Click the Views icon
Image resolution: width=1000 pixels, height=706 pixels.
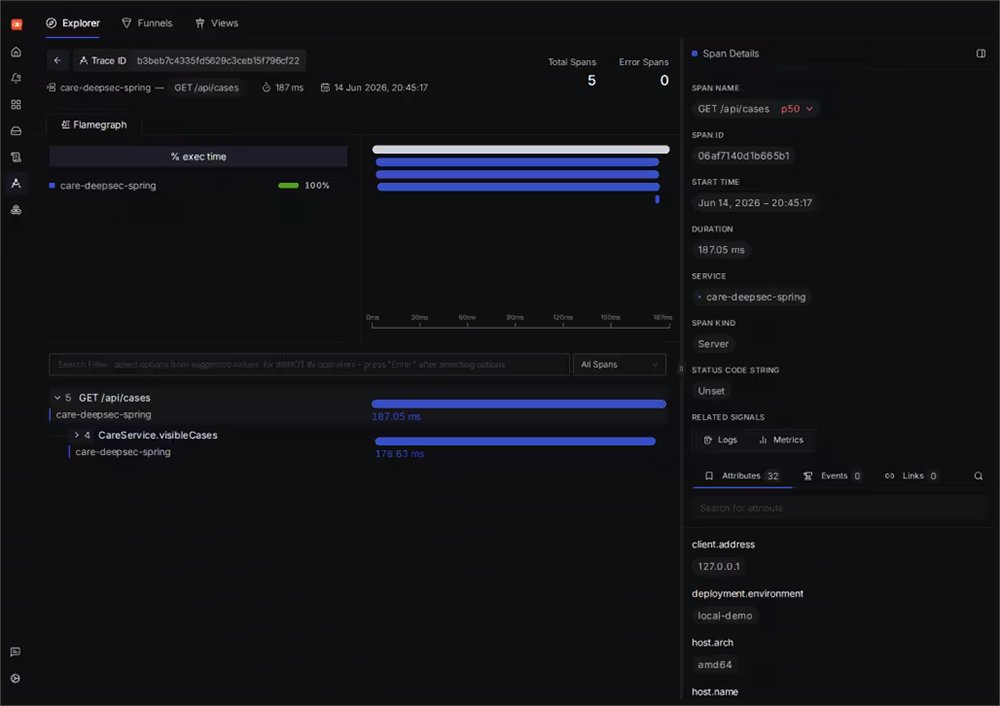click(x=200, y=23)
